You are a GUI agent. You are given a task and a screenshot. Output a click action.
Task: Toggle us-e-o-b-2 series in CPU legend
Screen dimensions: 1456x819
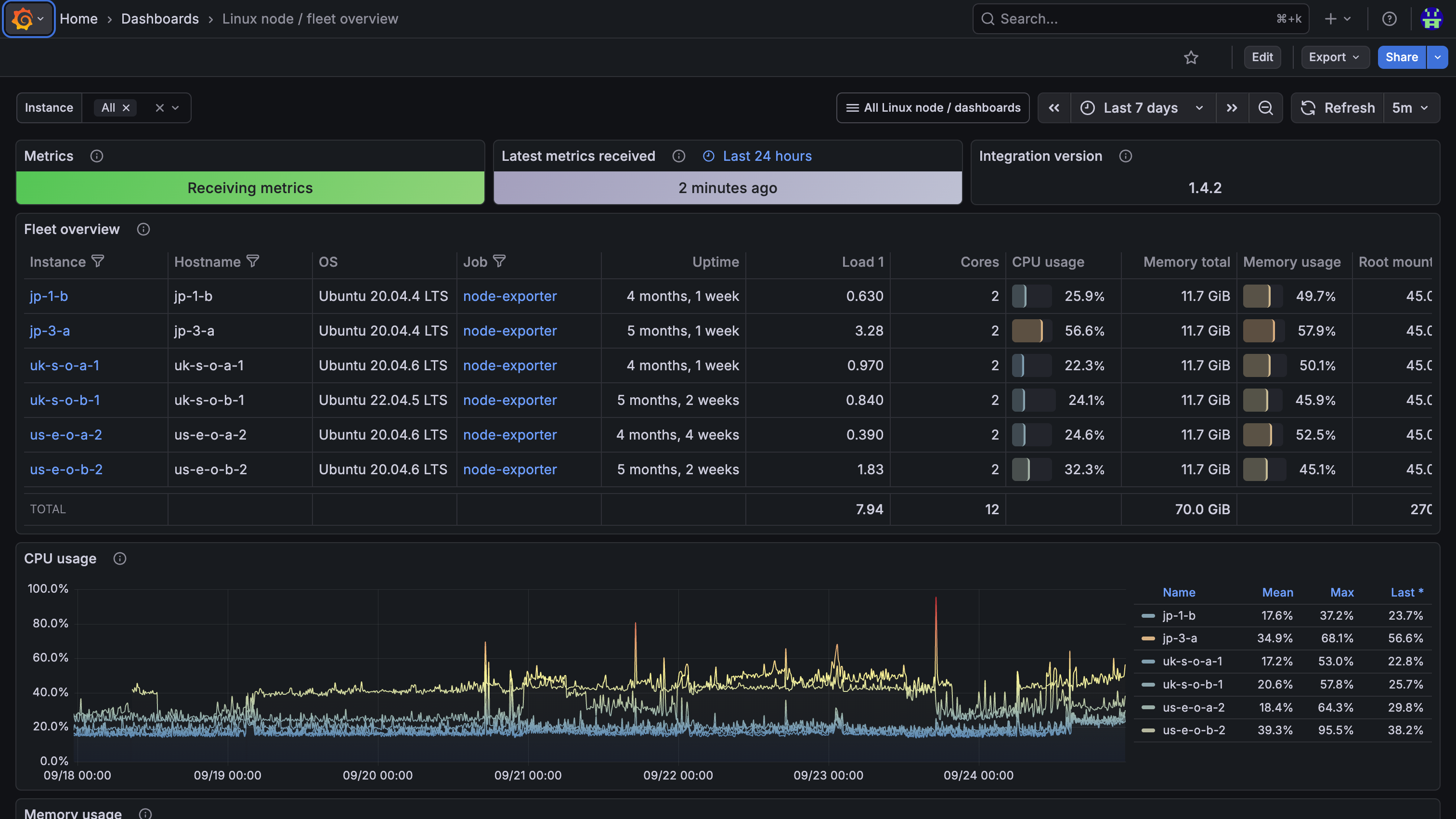coord(1194,730)
